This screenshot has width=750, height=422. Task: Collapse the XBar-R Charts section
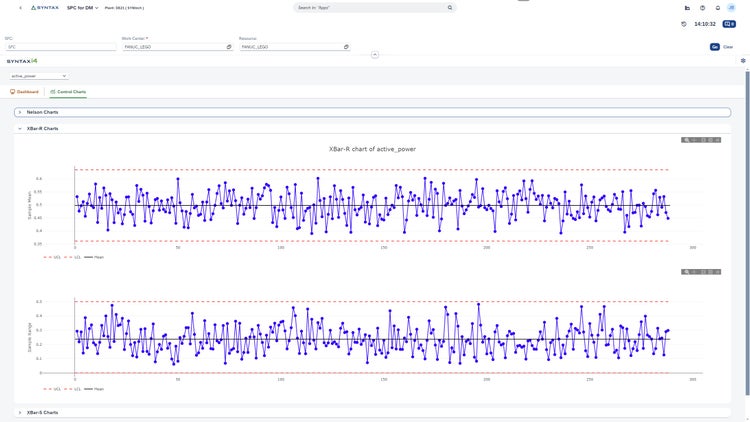coord(372,129)
